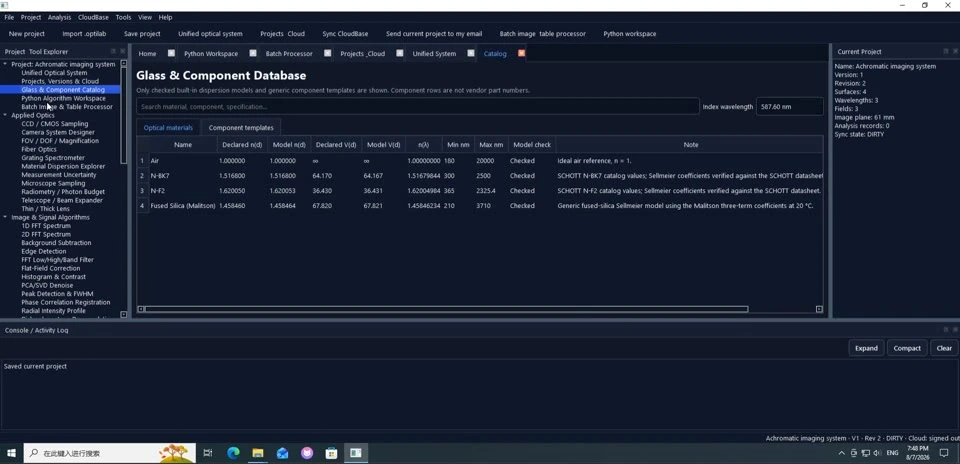This screenshot has height=464, width=960.
Task: Open Grating Spectrometer tool
Action: tap(53, 157)
